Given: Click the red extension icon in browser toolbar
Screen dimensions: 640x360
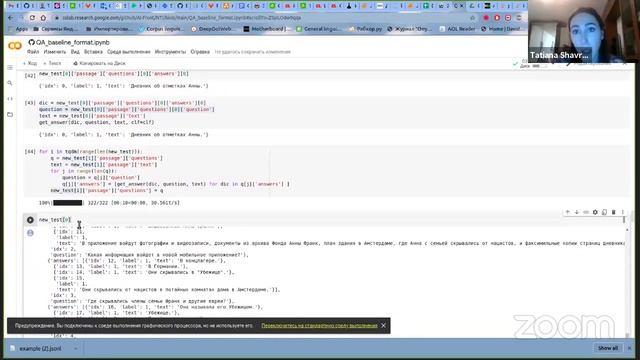Looking at the screenshot, I should click(x=486, y=18).
